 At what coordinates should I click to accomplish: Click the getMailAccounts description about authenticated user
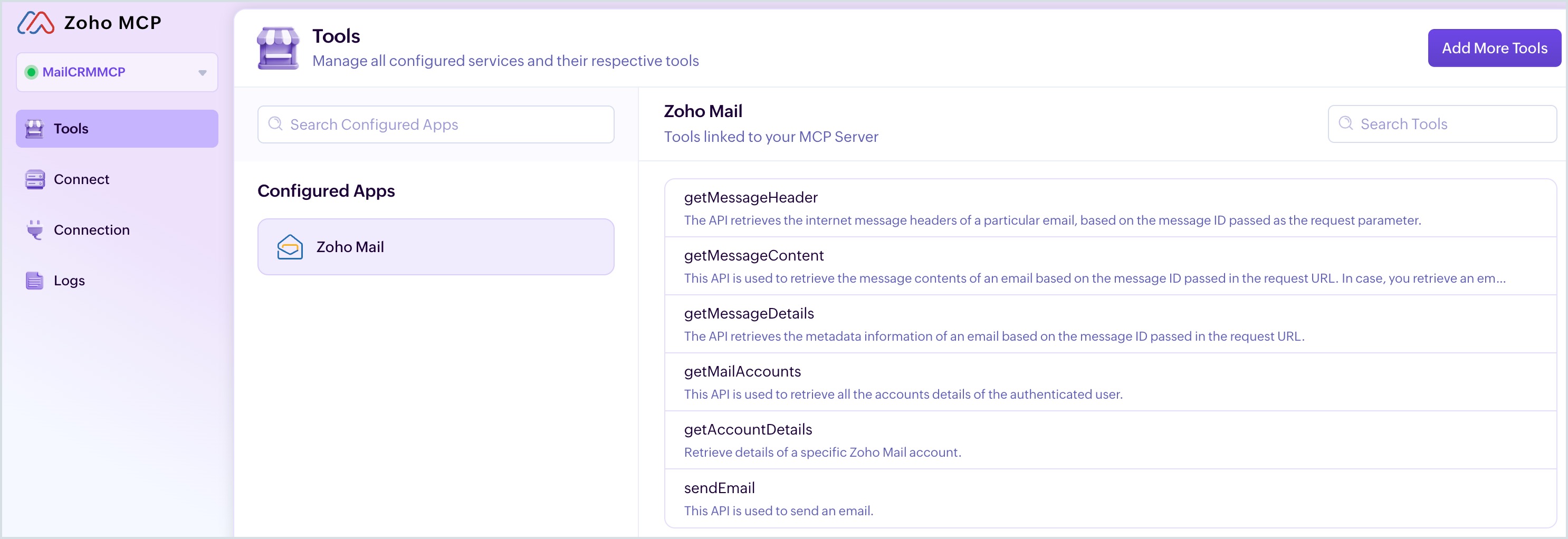point(903,394)
